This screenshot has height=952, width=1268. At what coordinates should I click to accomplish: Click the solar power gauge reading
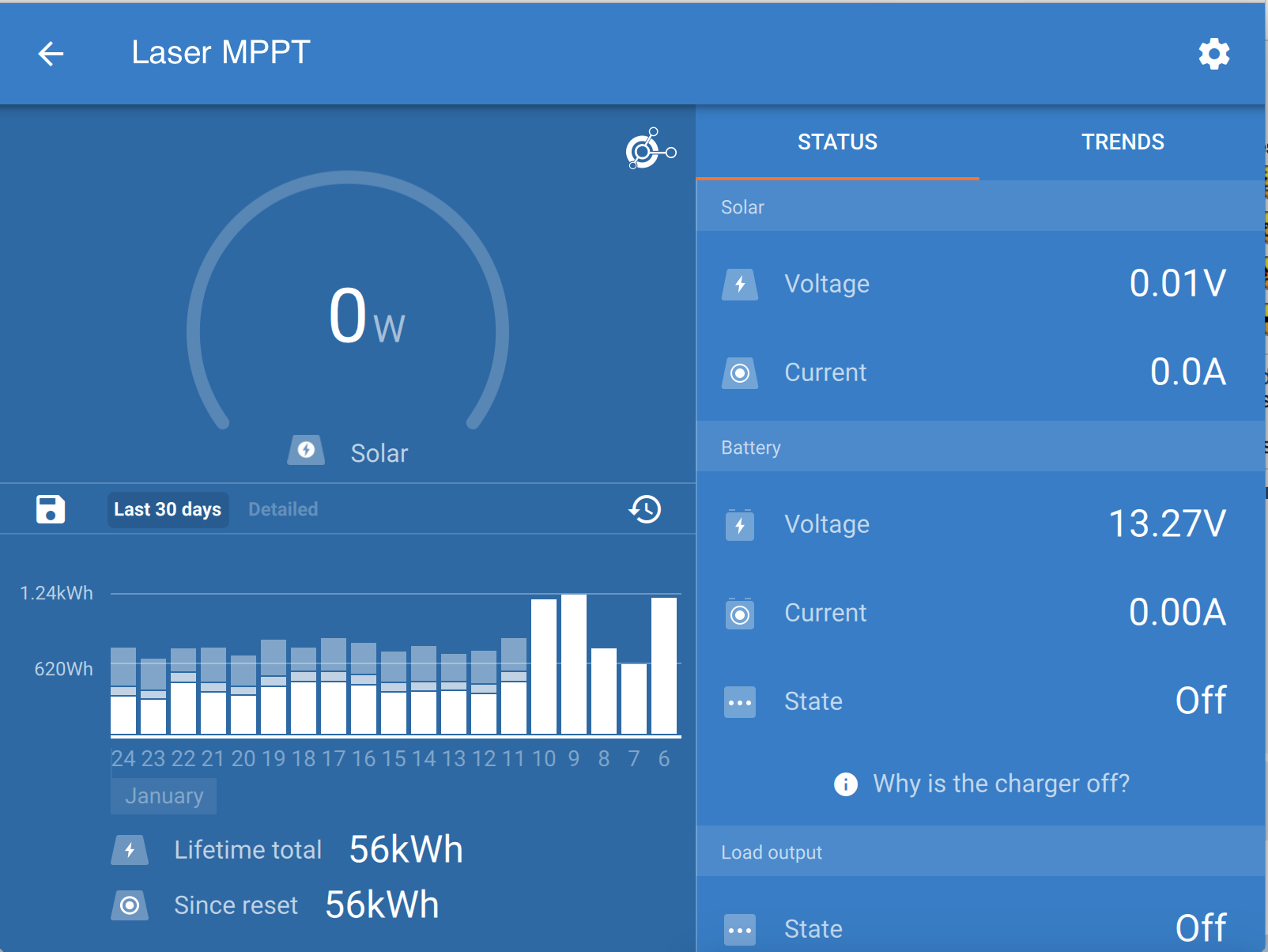tap(367, 316)
